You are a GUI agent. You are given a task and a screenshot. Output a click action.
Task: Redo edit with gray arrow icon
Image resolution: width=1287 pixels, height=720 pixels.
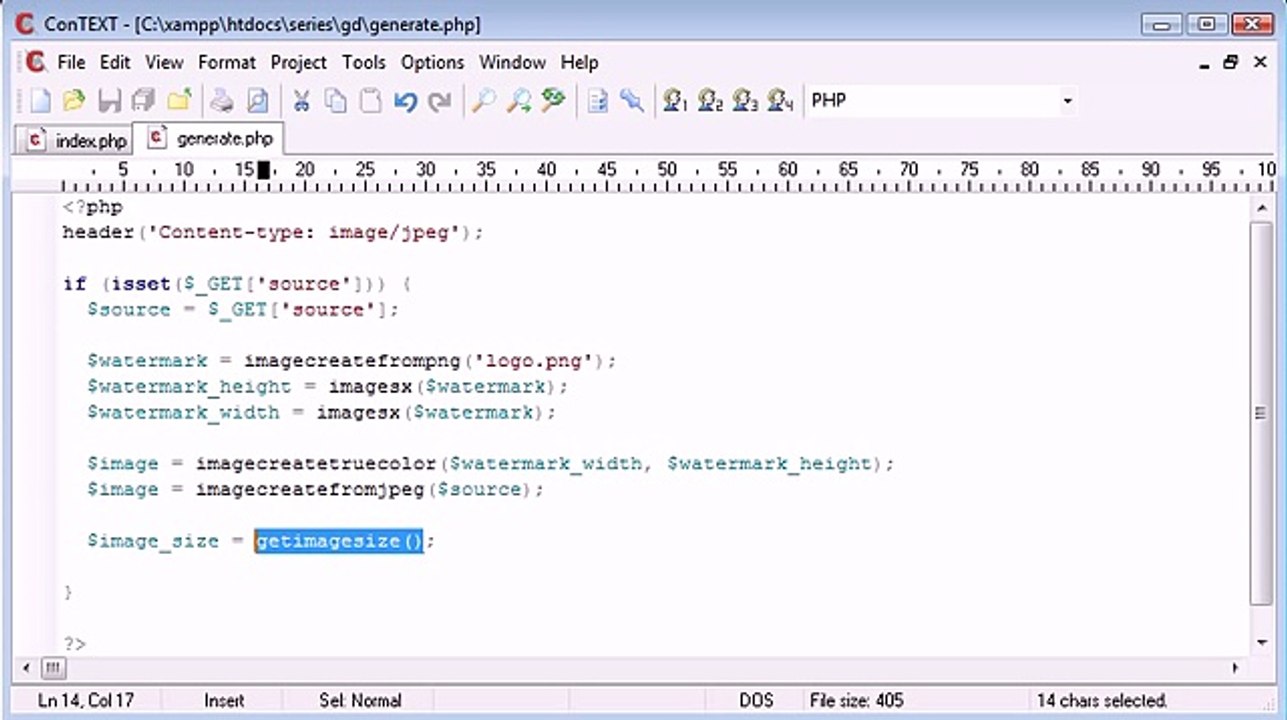point(439,100)
